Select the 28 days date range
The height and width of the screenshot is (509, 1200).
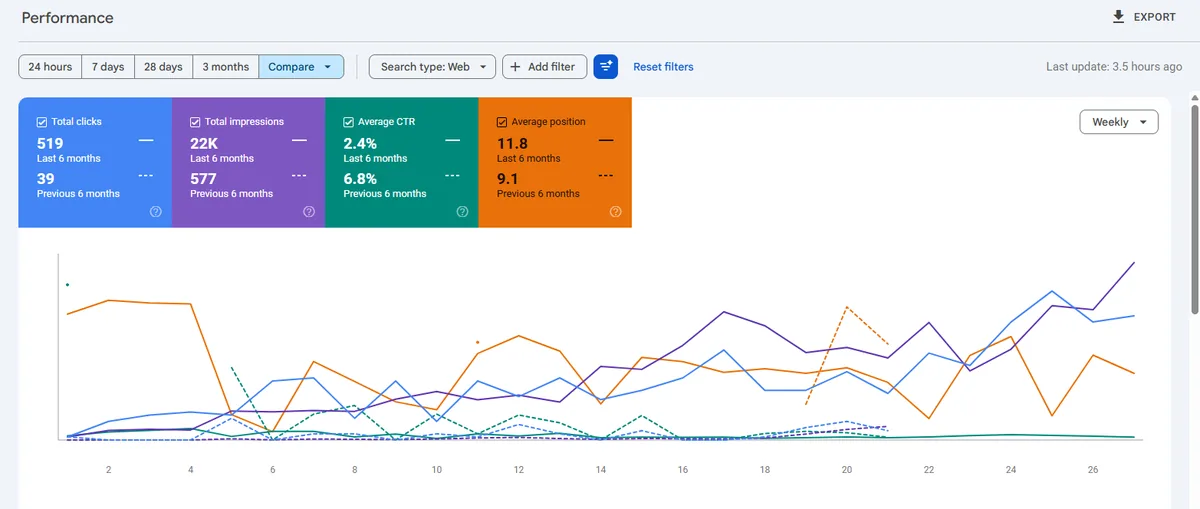[x=163, y=67]
